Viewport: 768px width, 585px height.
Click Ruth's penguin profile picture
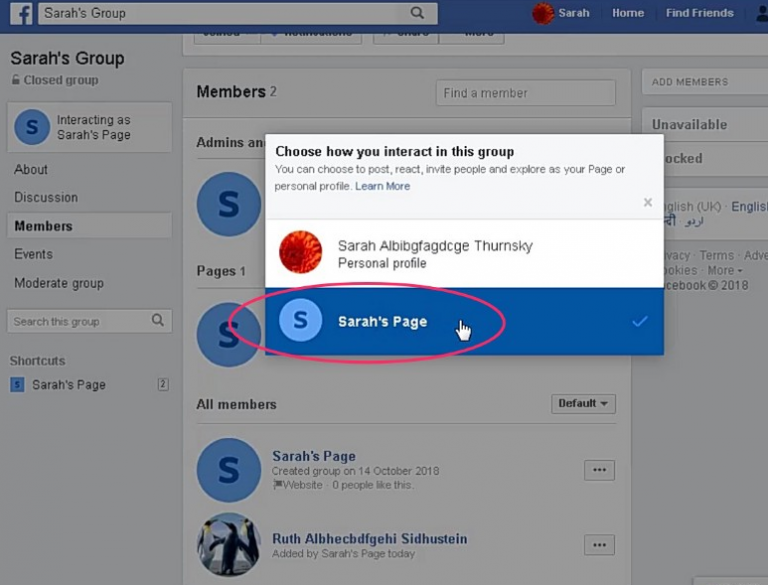coord(229,544)
